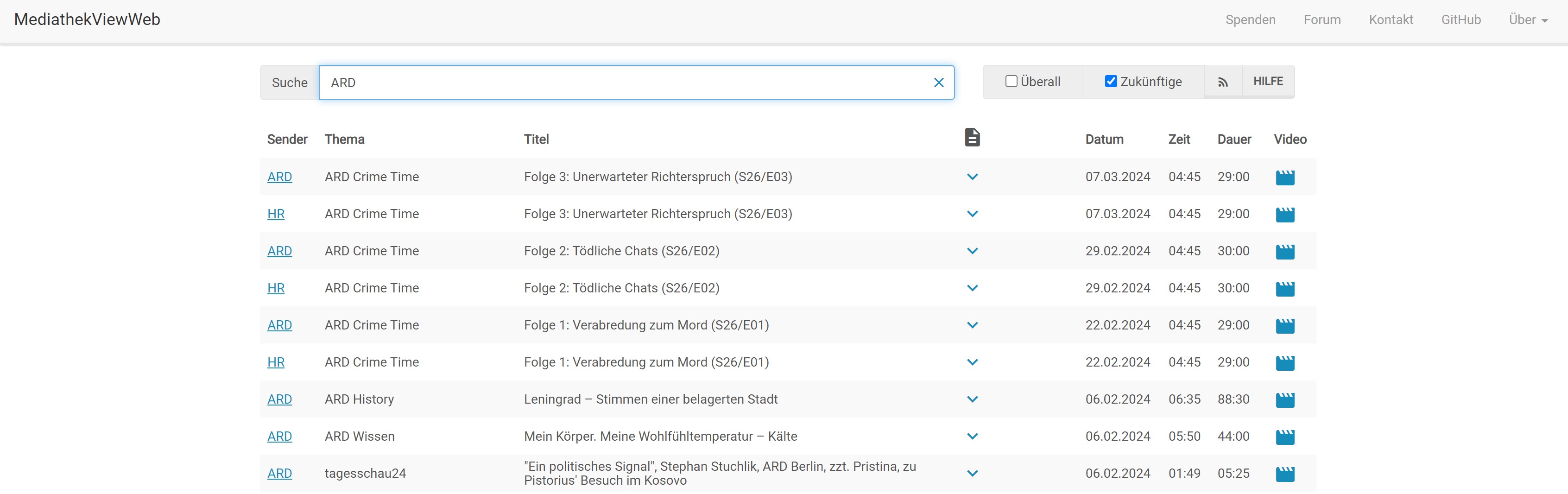Expand description of ARD Folge 2 Tödliche Chats
This screenshot has width=1568, height=494.
972,252
